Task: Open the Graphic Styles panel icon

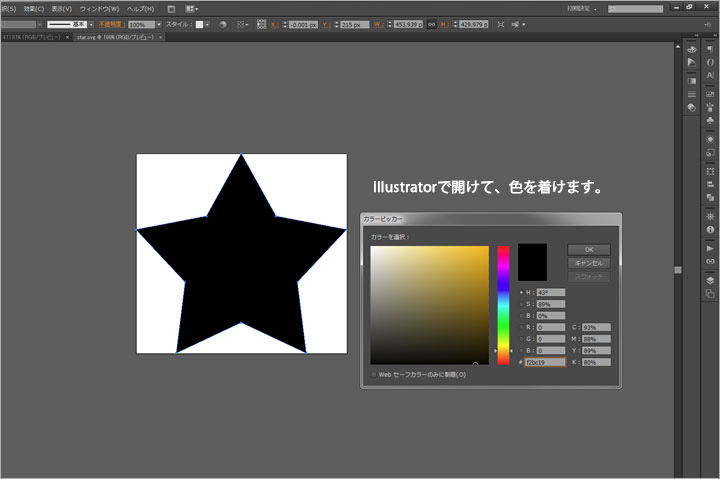Action: [x=710, y=152]
